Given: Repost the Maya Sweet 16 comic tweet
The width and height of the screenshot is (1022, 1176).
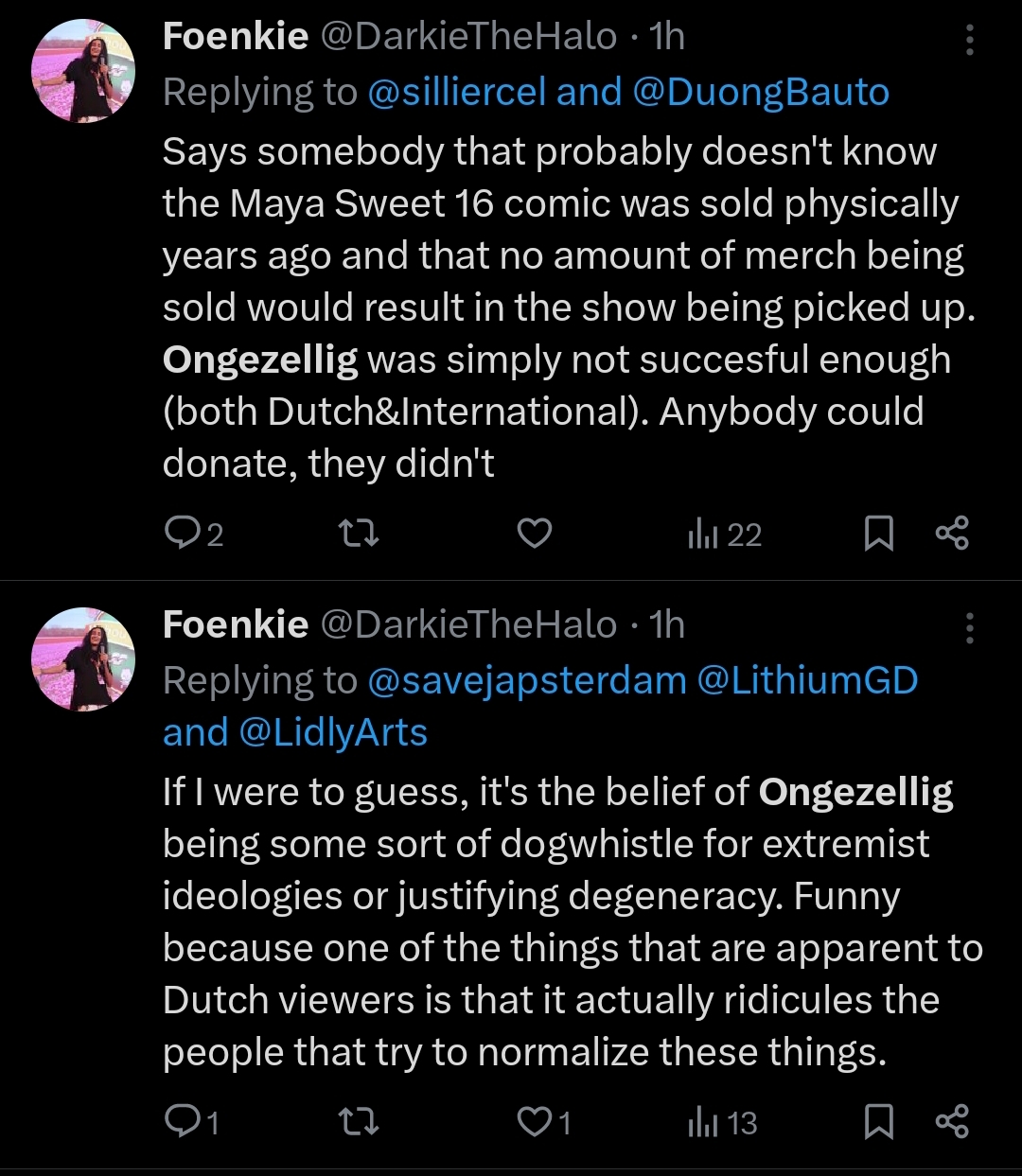Looking at the screenshot, I should [359, 535].
